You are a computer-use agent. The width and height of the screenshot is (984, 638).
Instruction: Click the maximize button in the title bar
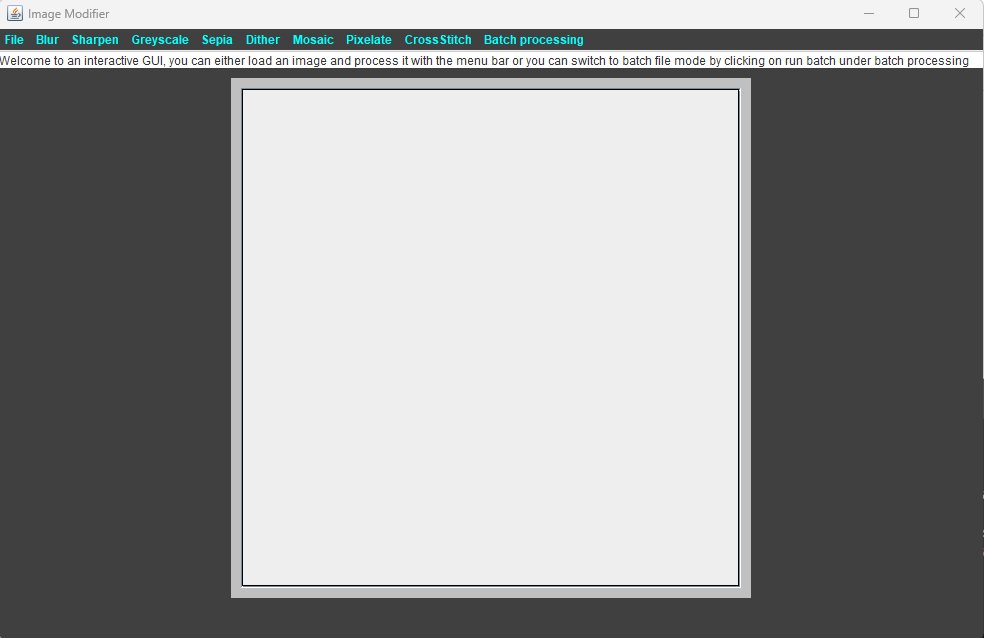pyautogui.click(x=913, y=13)
